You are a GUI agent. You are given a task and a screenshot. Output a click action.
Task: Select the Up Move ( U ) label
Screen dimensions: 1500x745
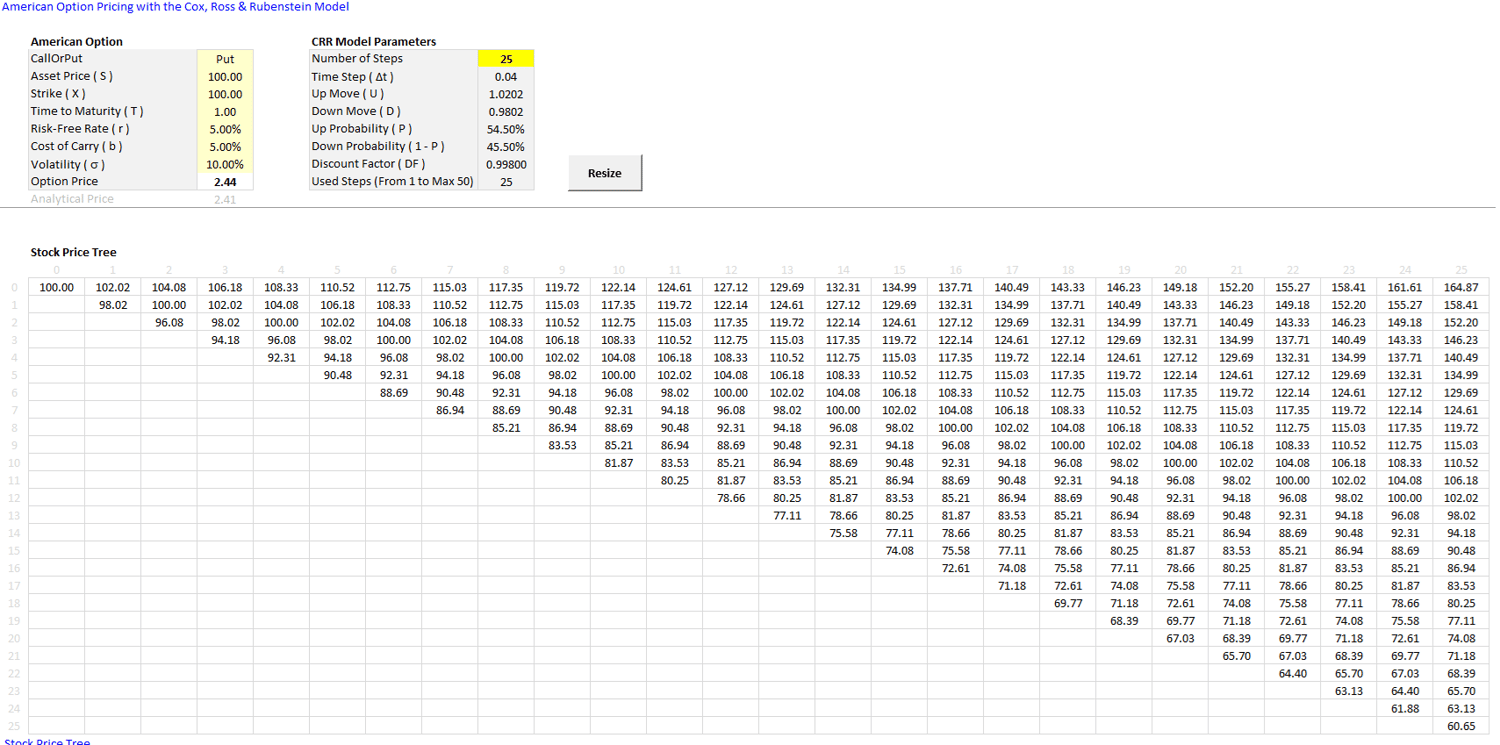point(347,94)
